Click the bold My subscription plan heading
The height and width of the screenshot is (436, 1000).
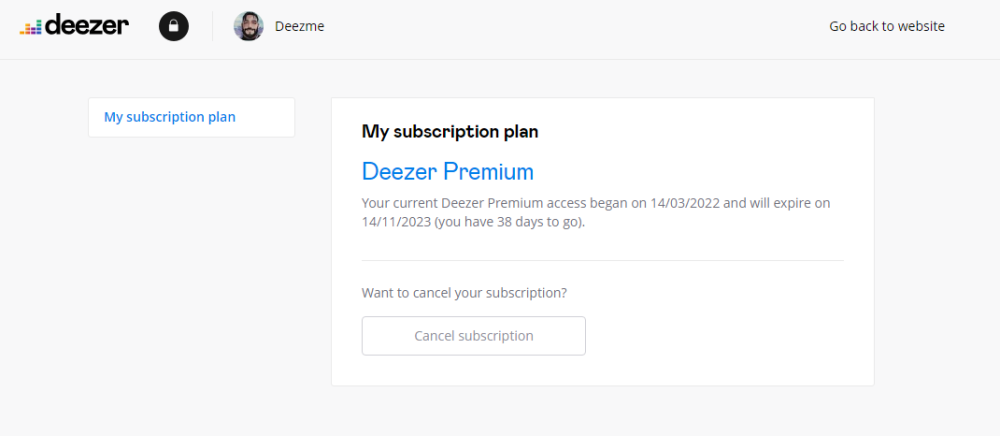(x=450, y=131)
